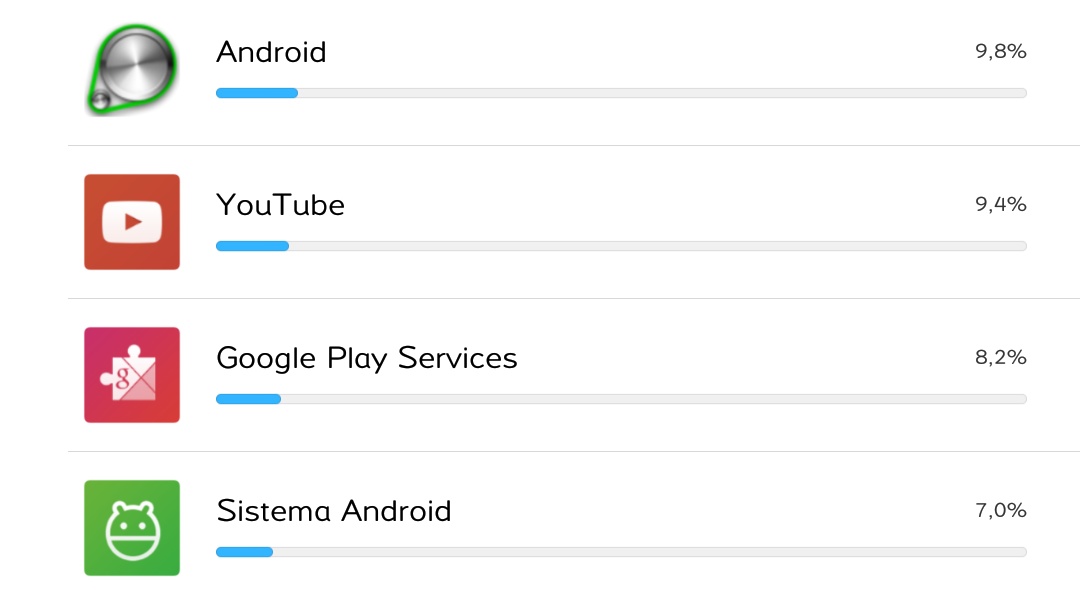Click the 9,4% YouTube percentage

click(1000, 204)
